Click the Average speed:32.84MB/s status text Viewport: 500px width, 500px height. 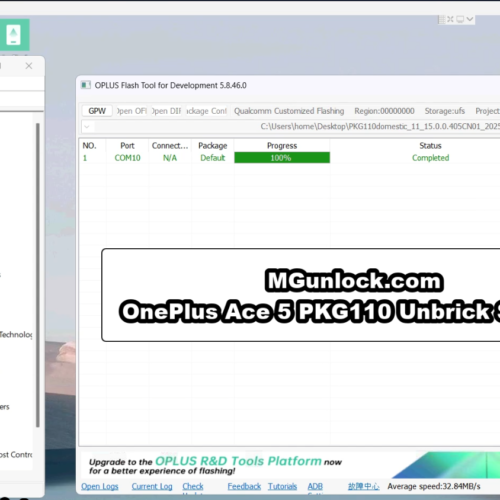click(434, 486)
